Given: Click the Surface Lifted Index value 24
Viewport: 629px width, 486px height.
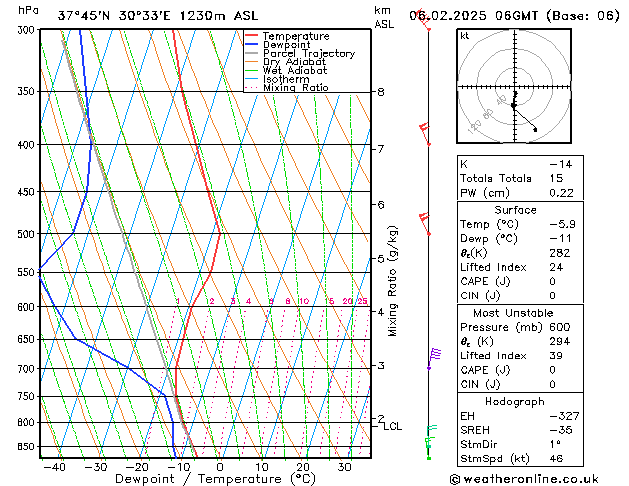Looking at the screenshot, I should coord(557,267).
